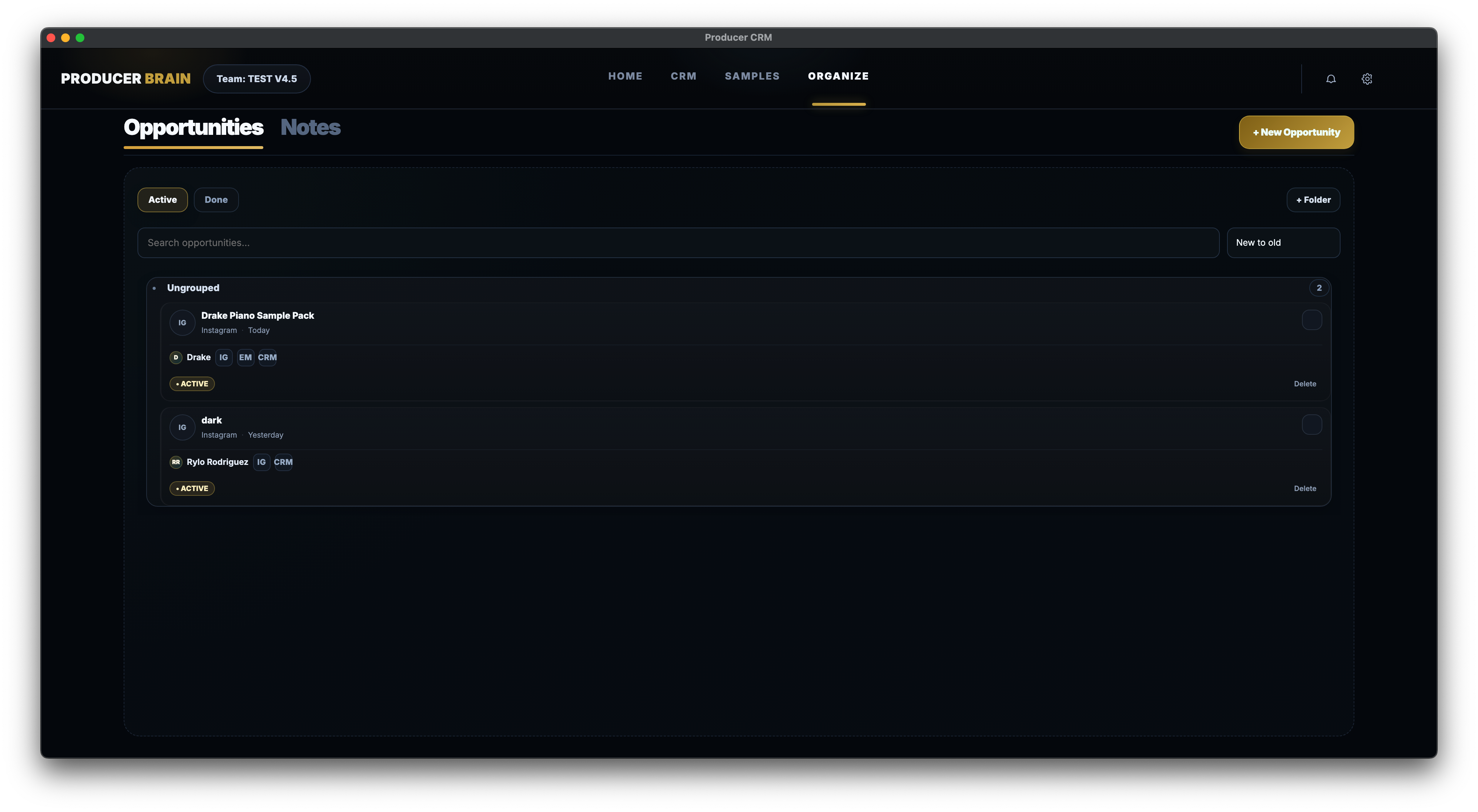Open the settings gear icon

1367,79
